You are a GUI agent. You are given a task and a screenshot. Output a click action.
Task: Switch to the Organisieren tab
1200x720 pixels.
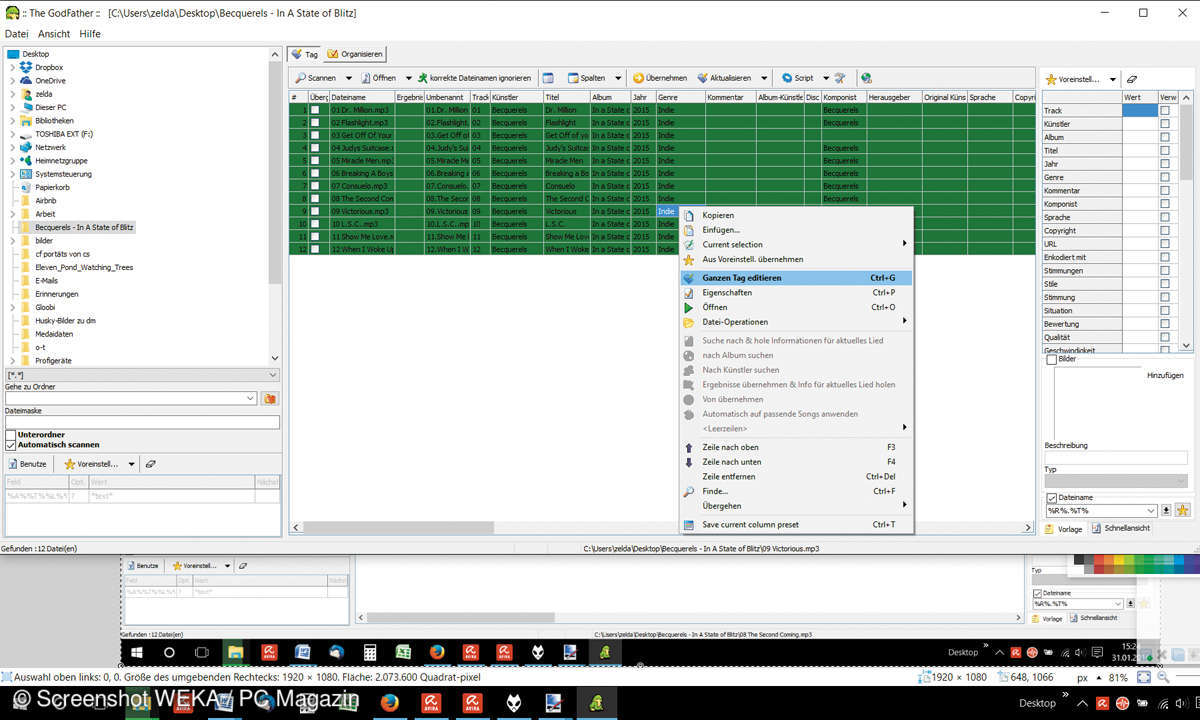coord(354,54)
